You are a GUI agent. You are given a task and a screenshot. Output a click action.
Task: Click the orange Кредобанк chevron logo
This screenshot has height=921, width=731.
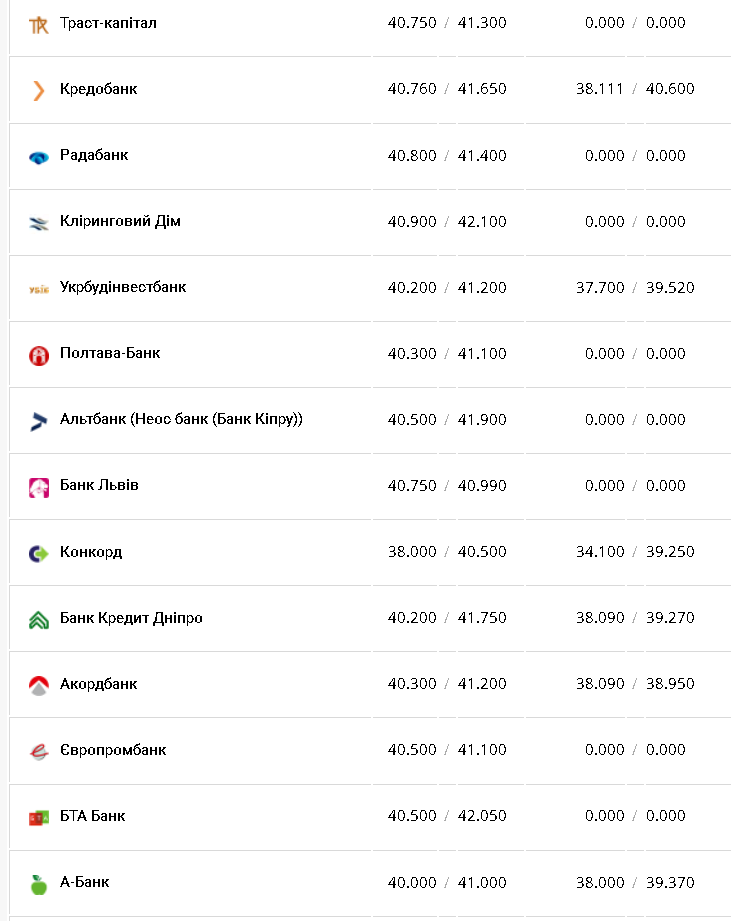click(39, 90)
